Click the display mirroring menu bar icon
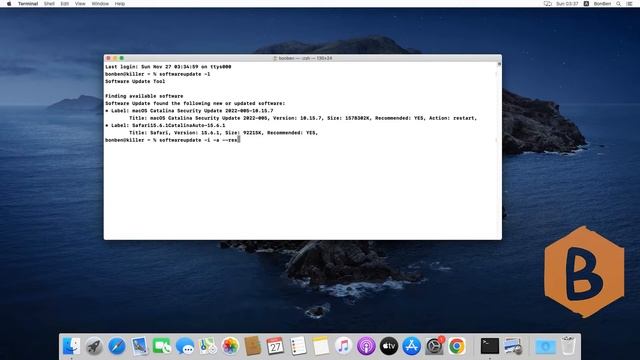The image size is (640, 360). pyautogui.click(x=547, y=4)
